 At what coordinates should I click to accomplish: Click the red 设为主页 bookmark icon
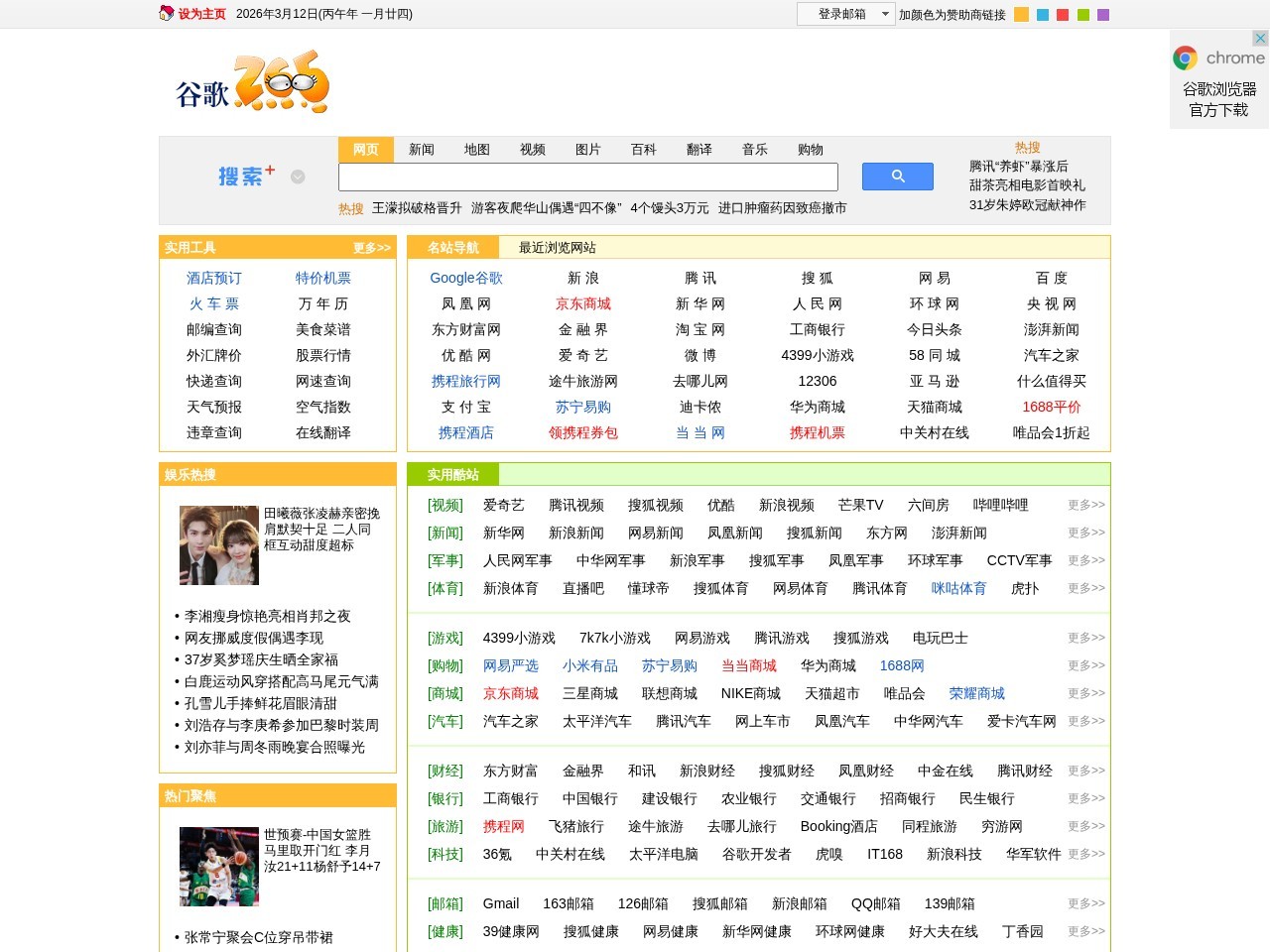pos(165,14)
